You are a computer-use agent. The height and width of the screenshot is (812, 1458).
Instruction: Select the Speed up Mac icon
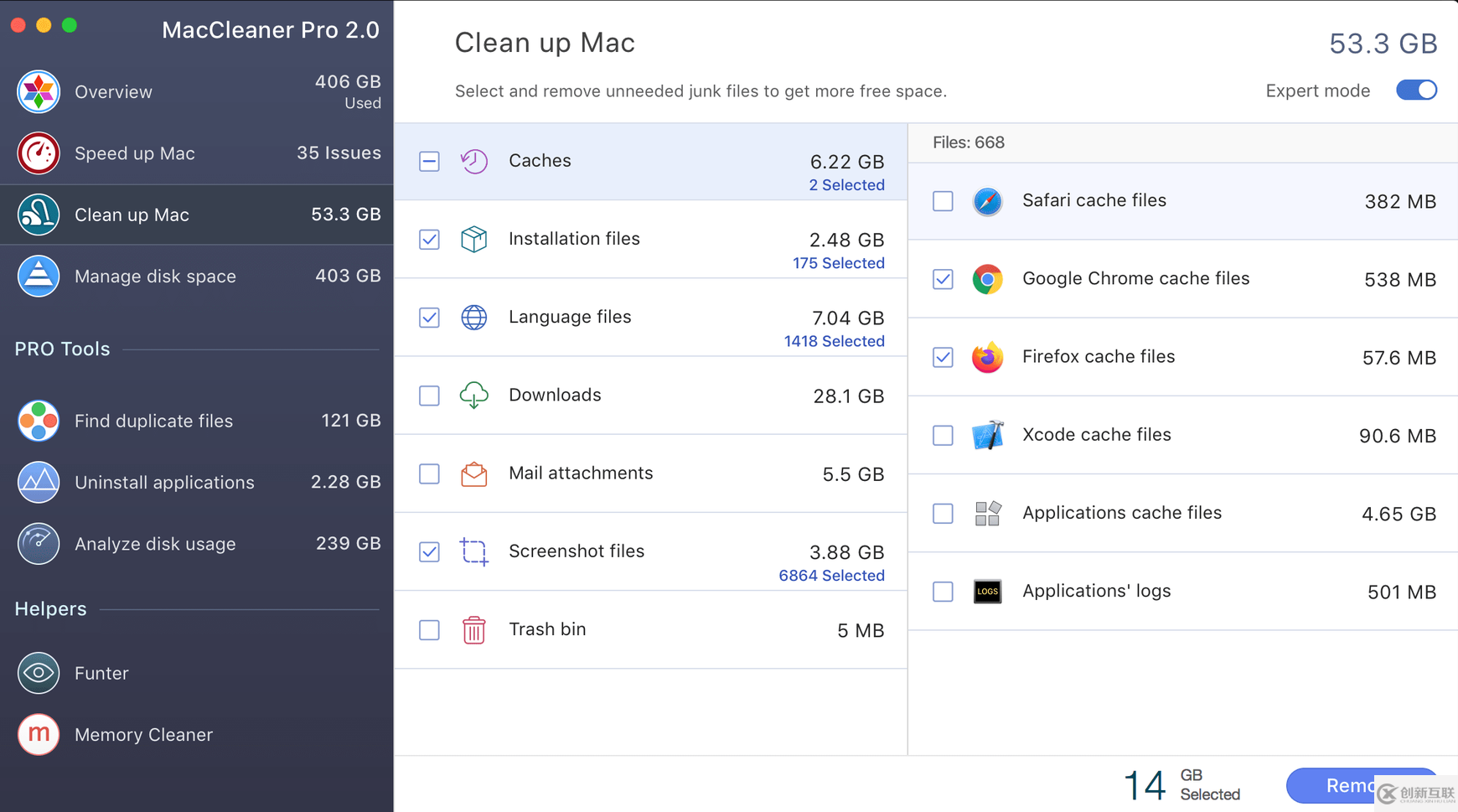[38, 153]
